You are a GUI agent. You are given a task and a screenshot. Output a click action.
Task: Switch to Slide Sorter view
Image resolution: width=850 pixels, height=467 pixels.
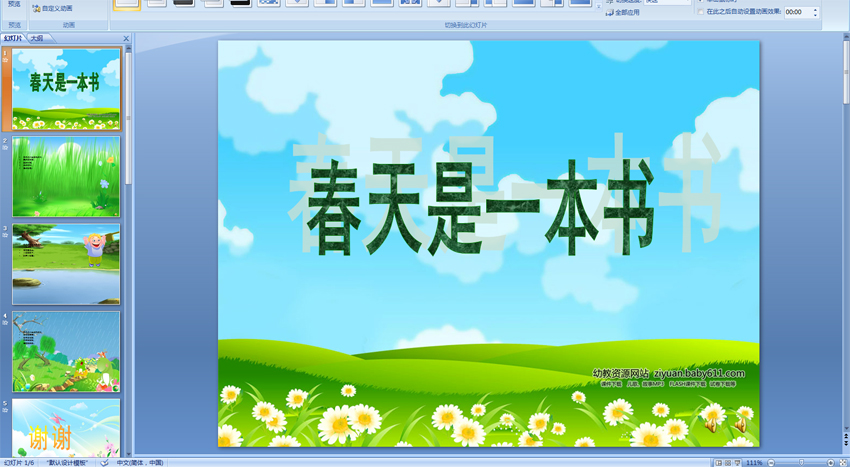tap(728, 463)
